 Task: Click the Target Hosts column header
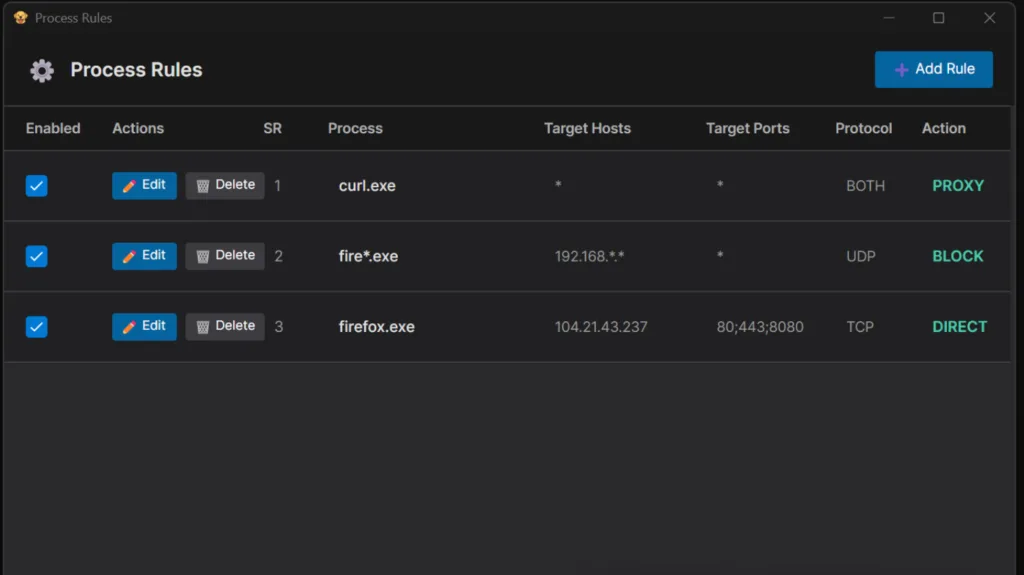pyautogui.click(x=587, y=129)
